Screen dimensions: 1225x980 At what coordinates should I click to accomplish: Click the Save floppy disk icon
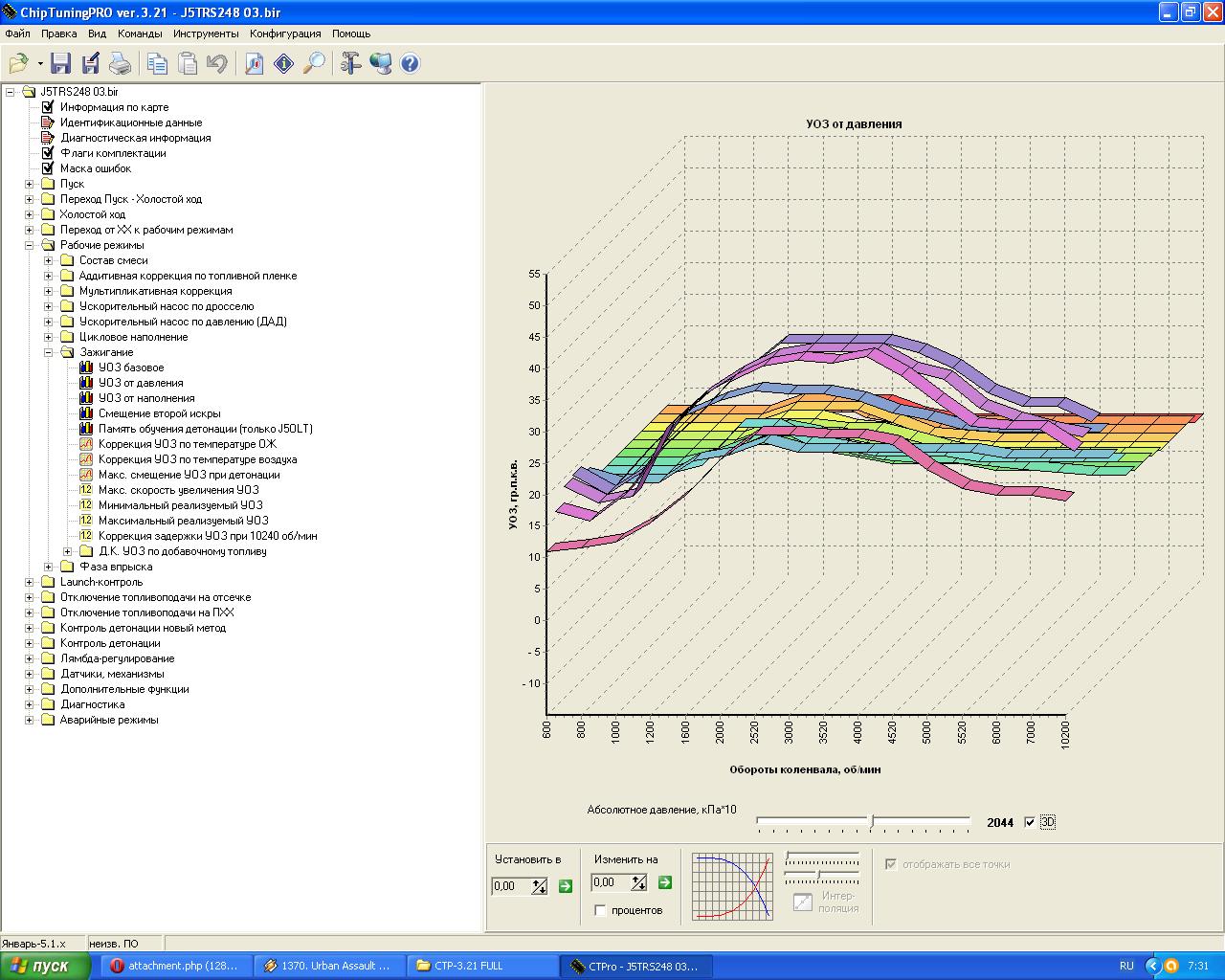(x=61, y=64)
